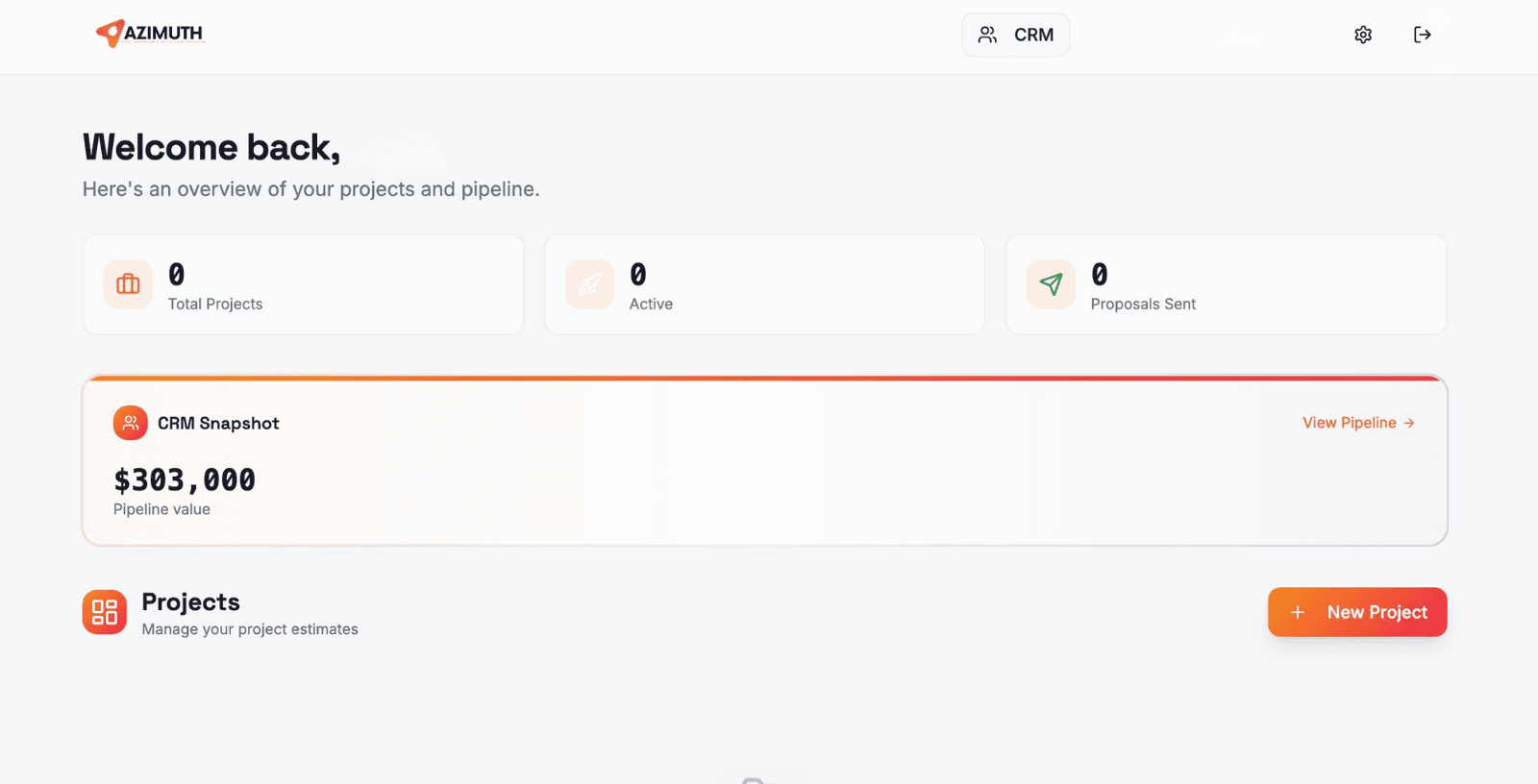Select the rocket icon on the Active card
The height and width of the screenshot is (784, 1538).
pos(589,284)
